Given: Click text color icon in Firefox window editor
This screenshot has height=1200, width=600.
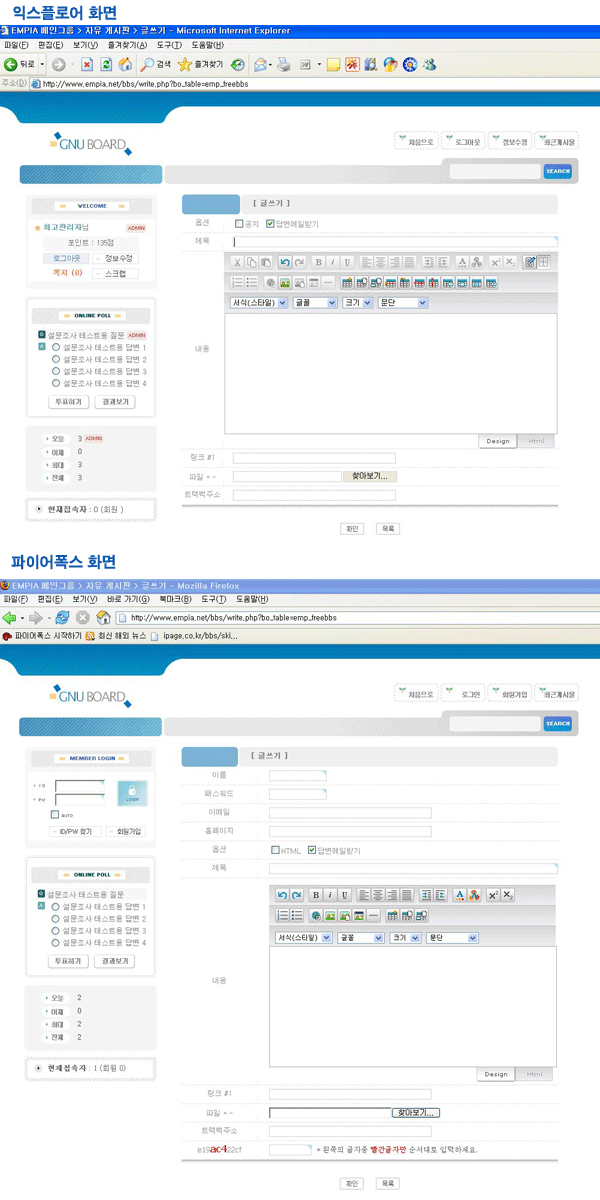Looking at the screenshot, I should coord(460,894).
